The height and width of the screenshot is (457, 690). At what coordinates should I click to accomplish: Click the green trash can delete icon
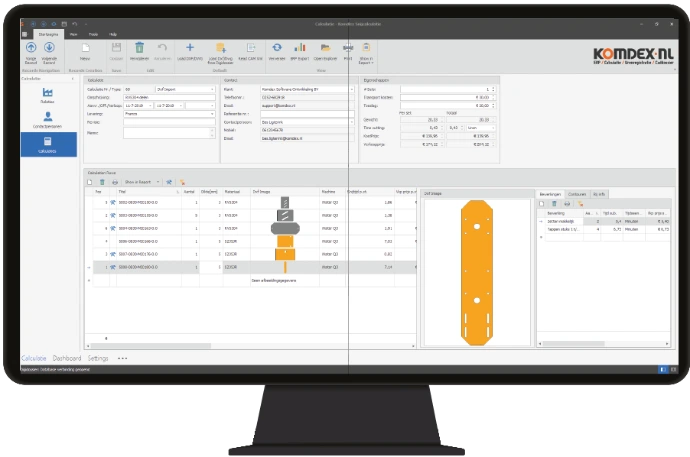coord(139,48)
